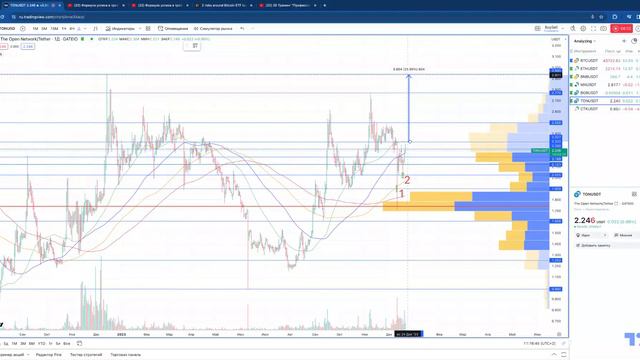The image size is (640, 360).
Task: Select ETHUSDT in the watchlist
Action: [605, 69]
